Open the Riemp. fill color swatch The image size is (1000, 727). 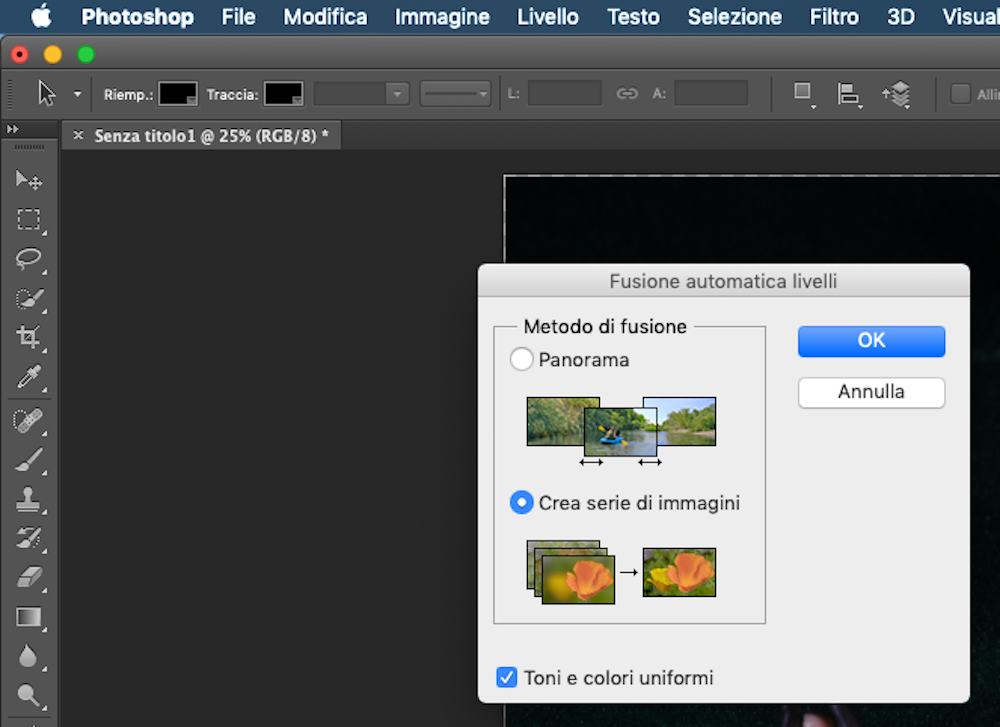[178, 94]
